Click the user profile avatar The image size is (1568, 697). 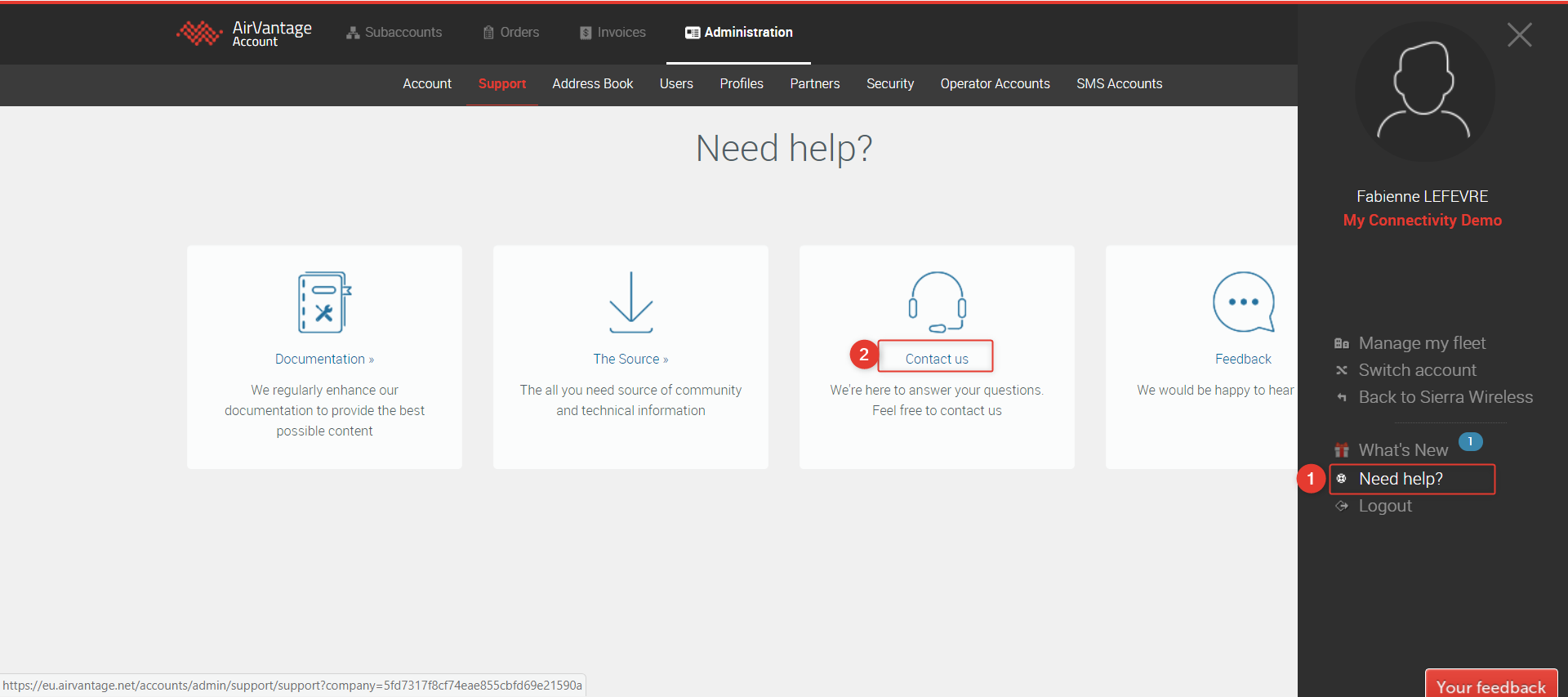[1423, 92]
